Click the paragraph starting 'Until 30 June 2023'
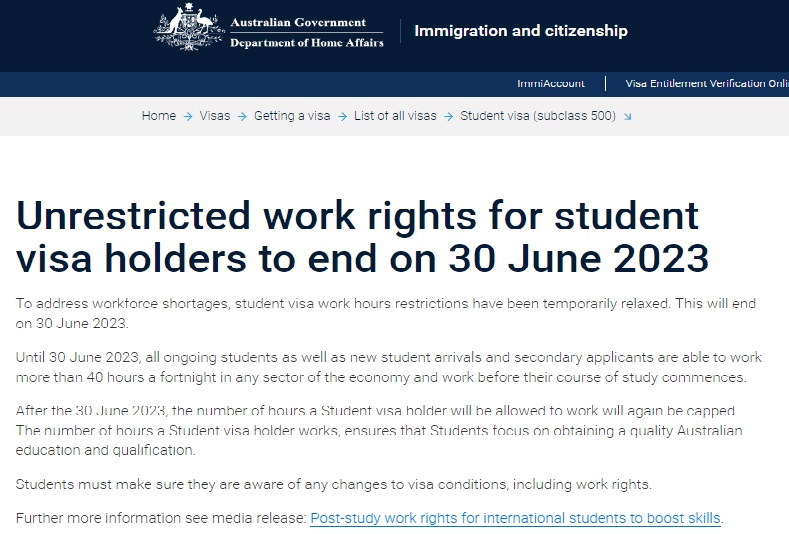The image size is (789, 534). pyautogui.click(x=388, y=367)
